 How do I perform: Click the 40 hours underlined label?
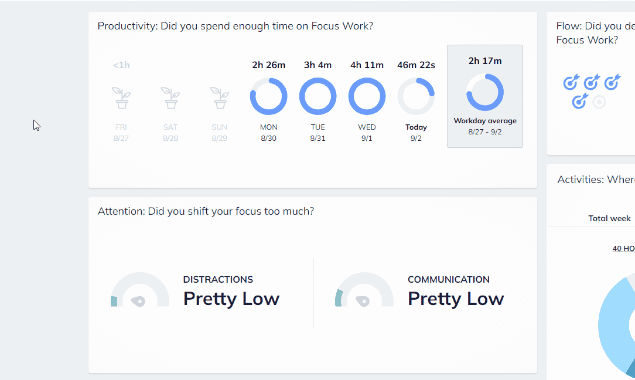pyautogui.click(x=624, y=248)
